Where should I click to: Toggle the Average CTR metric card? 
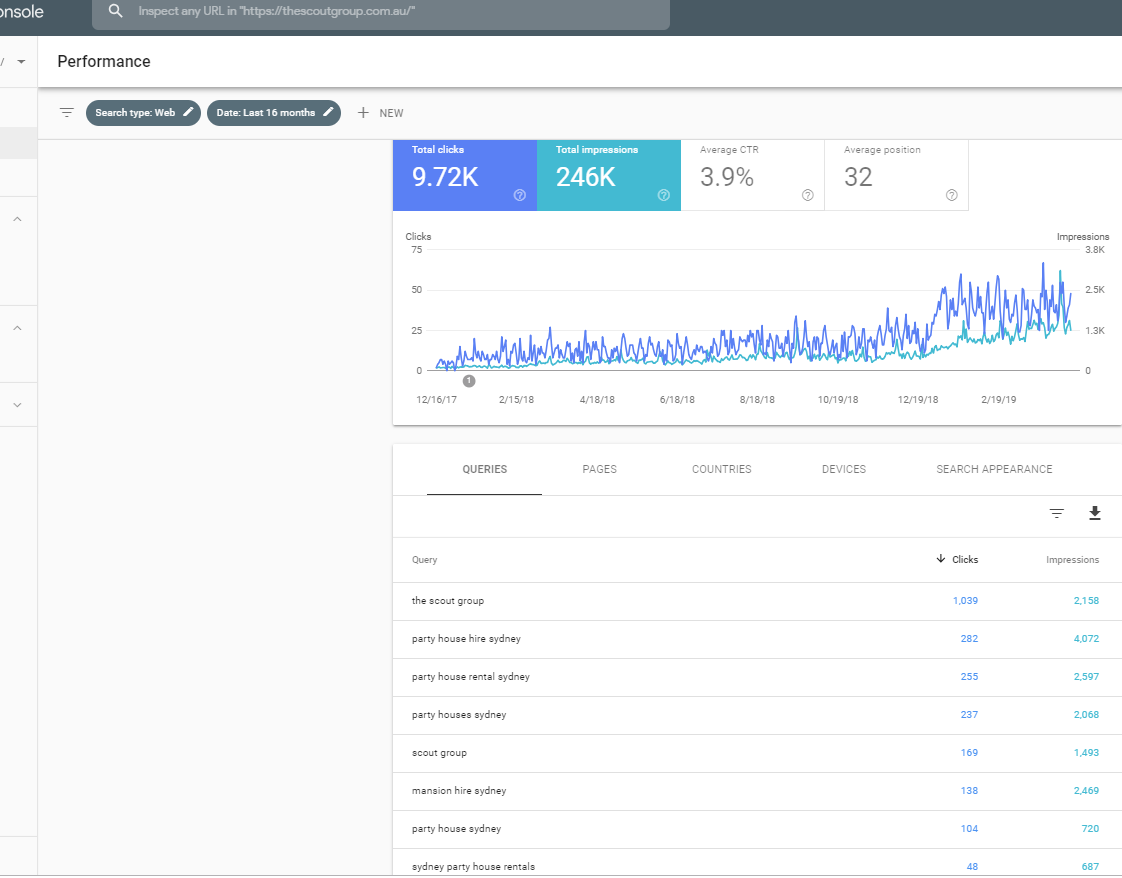[x=752, y=175]
